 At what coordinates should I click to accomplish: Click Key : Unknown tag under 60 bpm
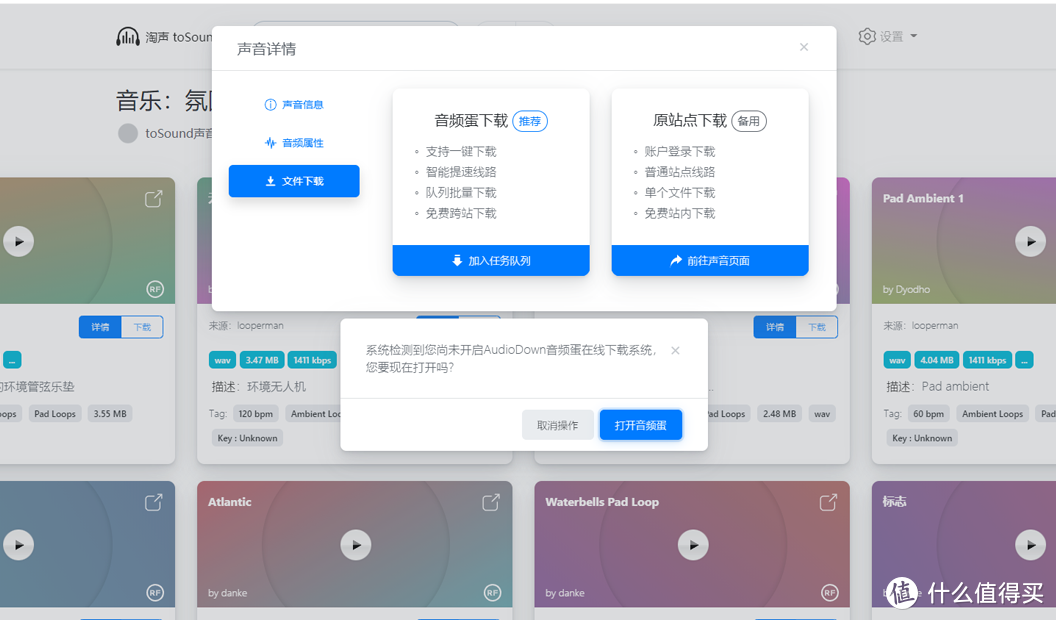922,438
